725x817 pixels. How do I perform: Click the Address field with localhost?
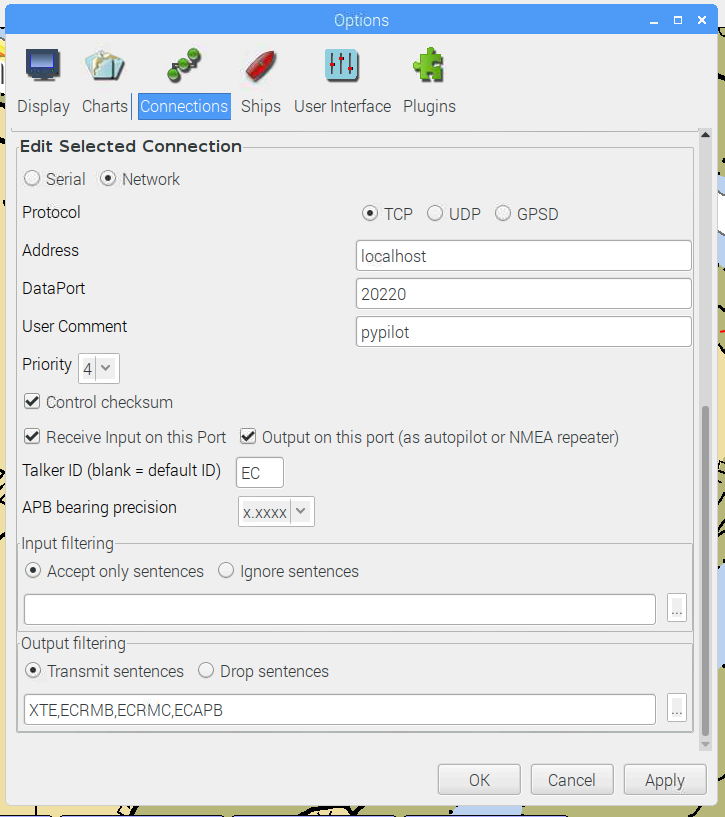point(524,255)
